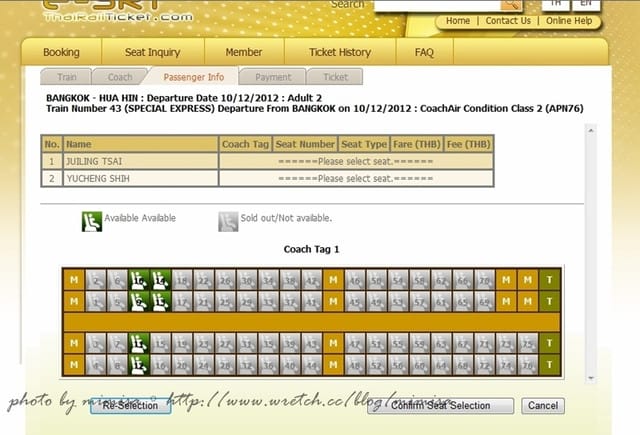Select passenger row JUILING TSAI
This screenshot has width=640, height=435.
point(267,161)
